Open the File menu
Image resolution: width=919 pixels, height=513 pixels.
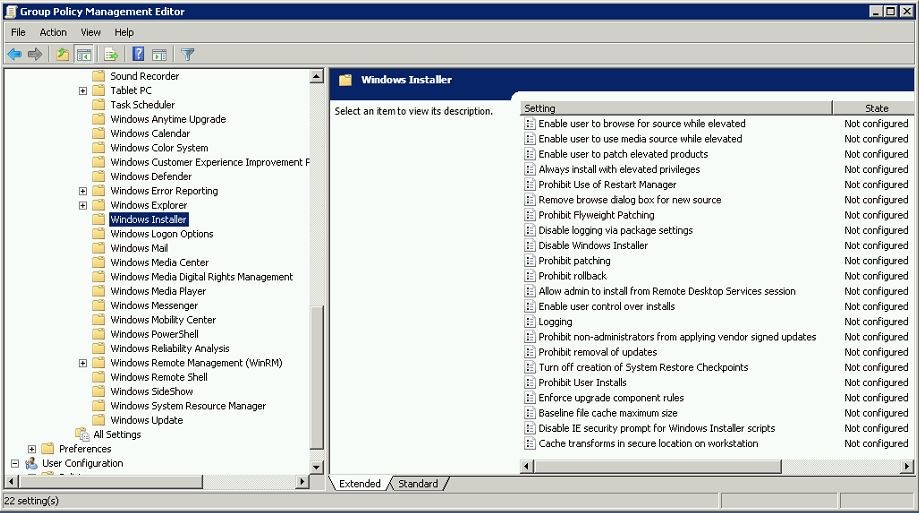click(18, 32)
